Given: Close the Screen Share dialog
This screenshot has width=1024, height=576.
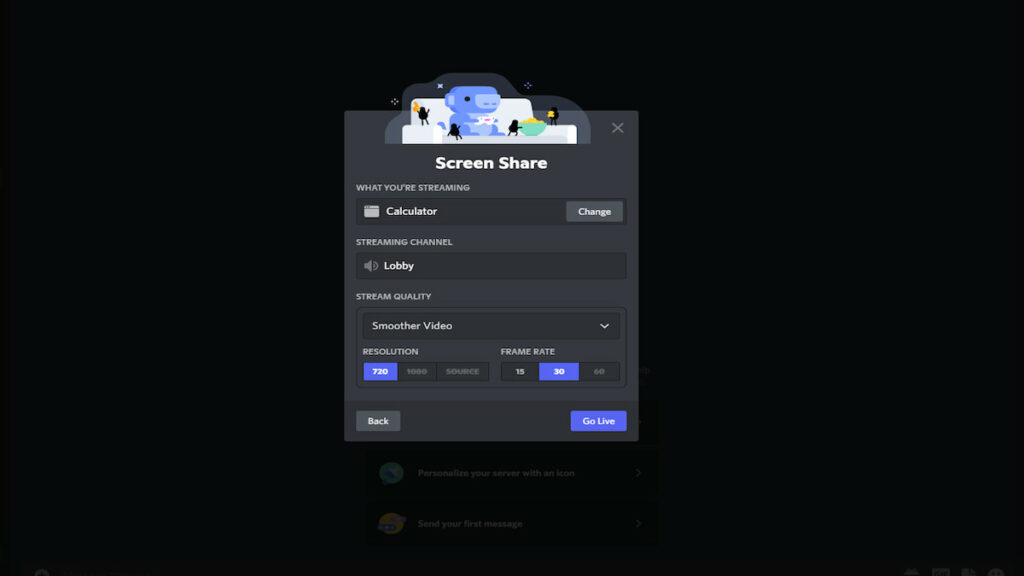Looking at the screenshot, I should click(617, 127).
